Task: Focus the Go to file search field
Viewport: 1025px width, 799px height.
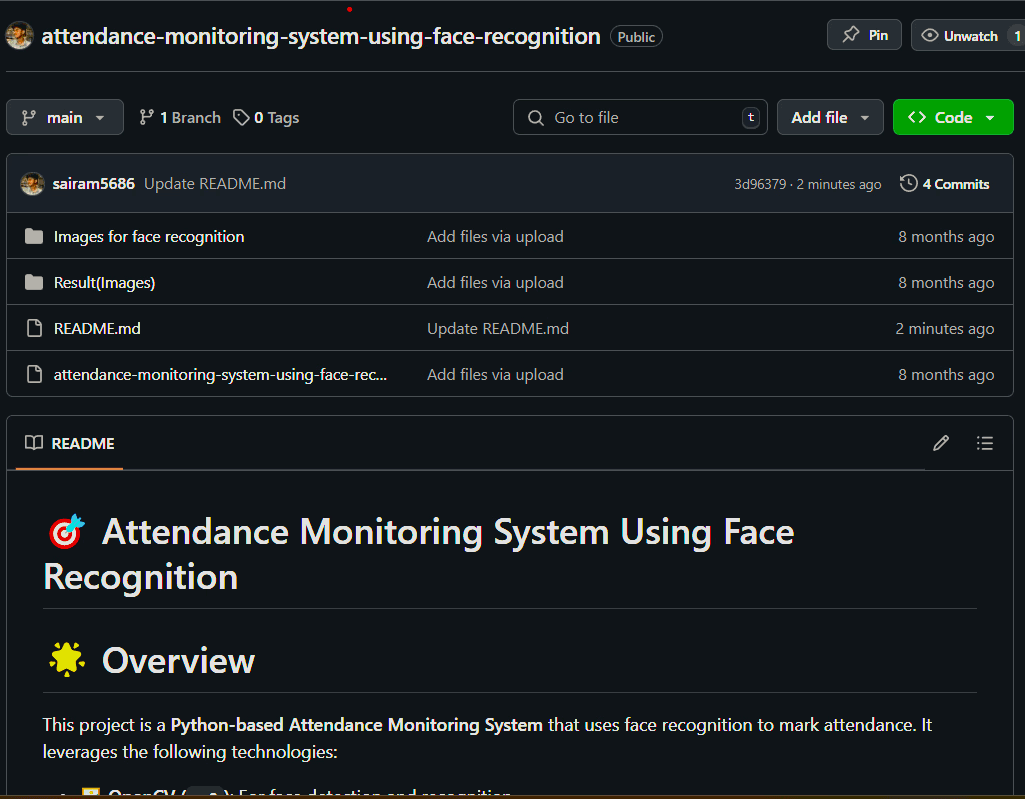Action: point(640,118)
